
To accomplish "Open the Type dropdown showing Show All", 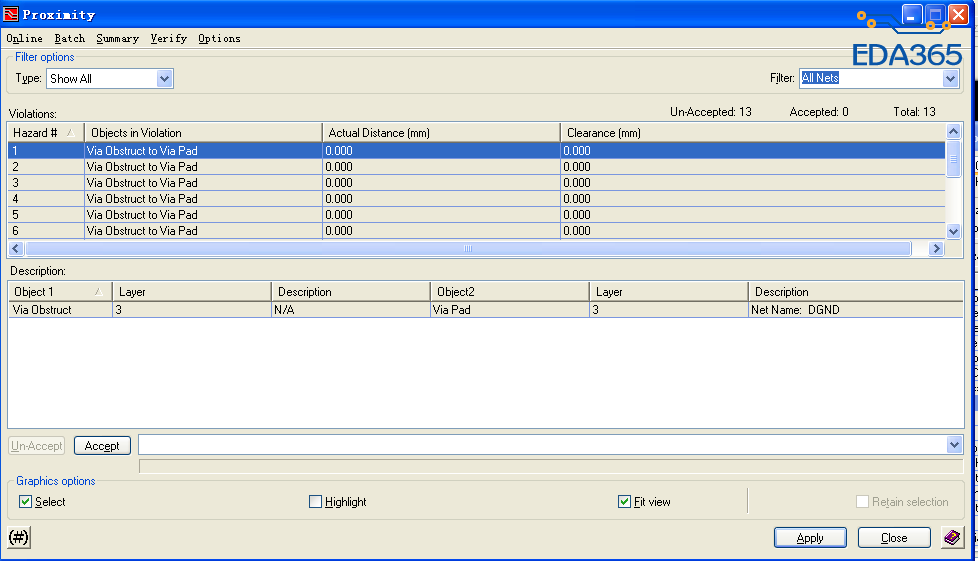I will pos(165,79).
